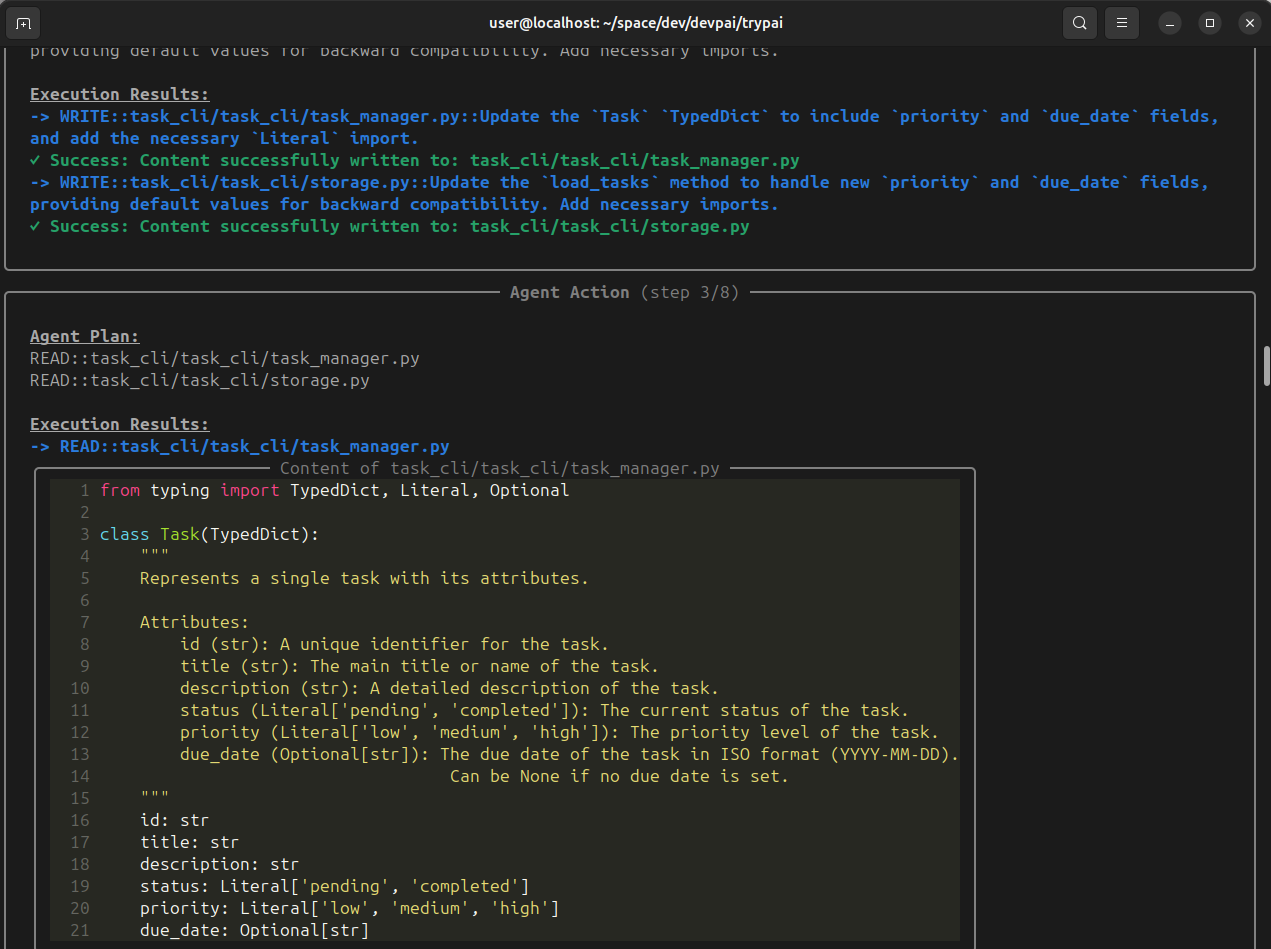Click the Attributes label in the docstring

194,622
